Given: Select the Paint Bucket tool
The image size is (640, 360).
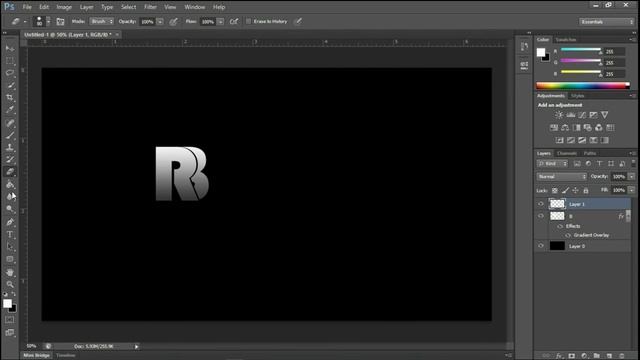Looking at the screenshot, I should click(10, 184).
